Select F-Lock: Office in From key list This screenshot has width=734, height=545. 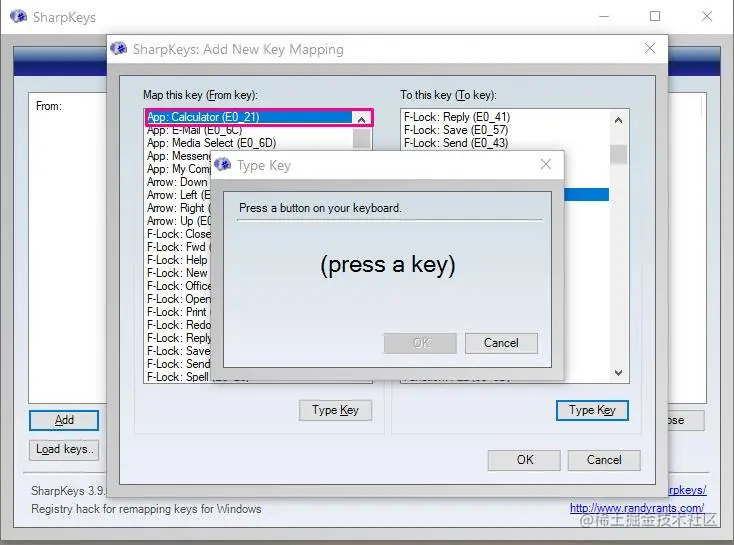[x=178, y=286]
